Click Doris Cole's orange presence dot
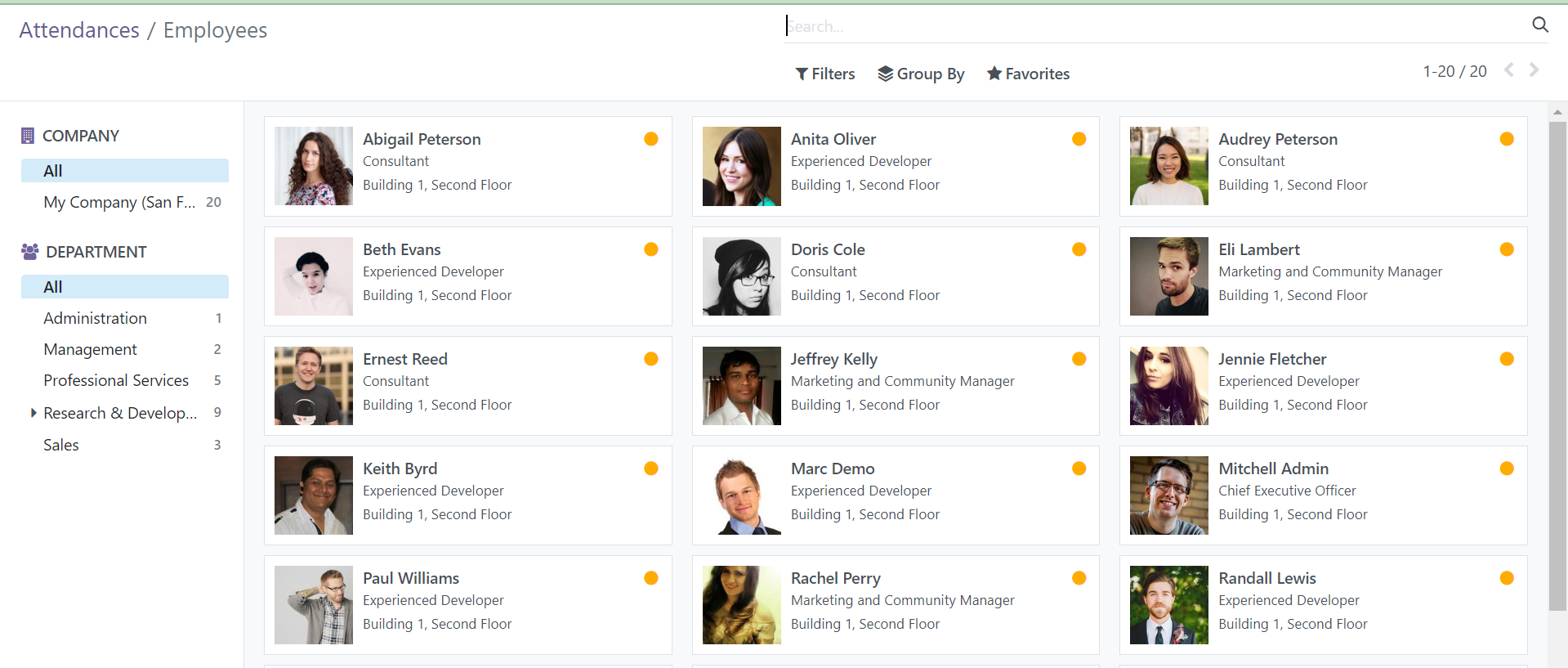Viewport: 1568px width, 668px height. (x=1079, y=249)
